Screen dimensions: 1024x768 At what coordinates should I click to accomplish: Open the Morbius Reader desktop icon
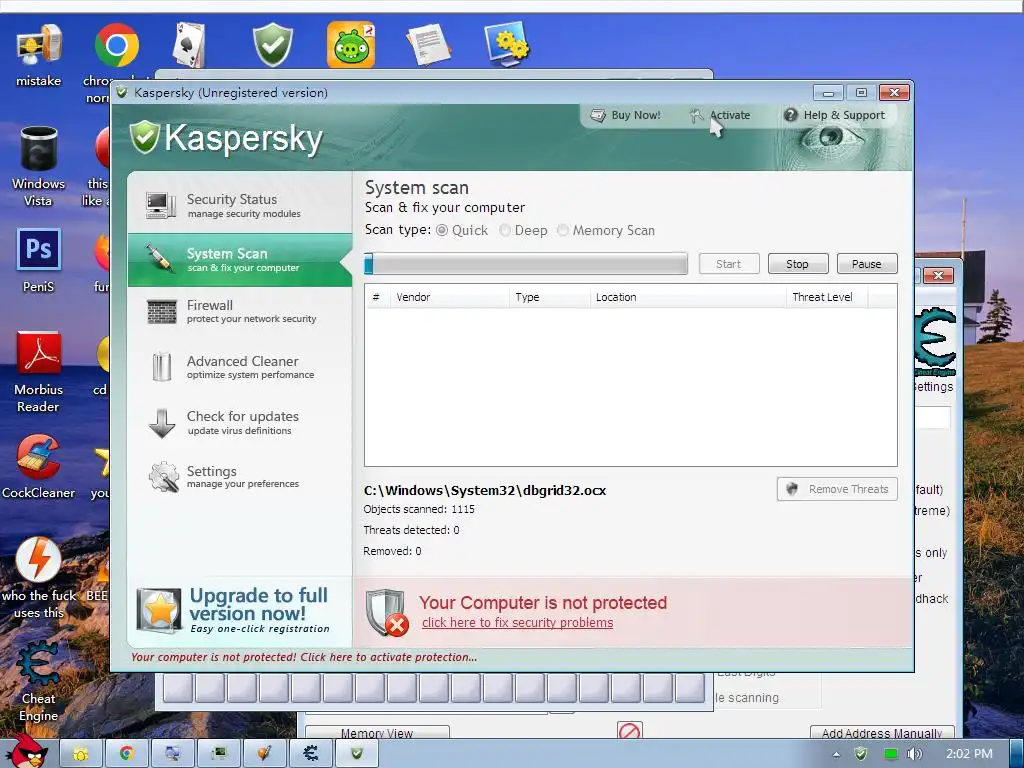pos(39,353)
